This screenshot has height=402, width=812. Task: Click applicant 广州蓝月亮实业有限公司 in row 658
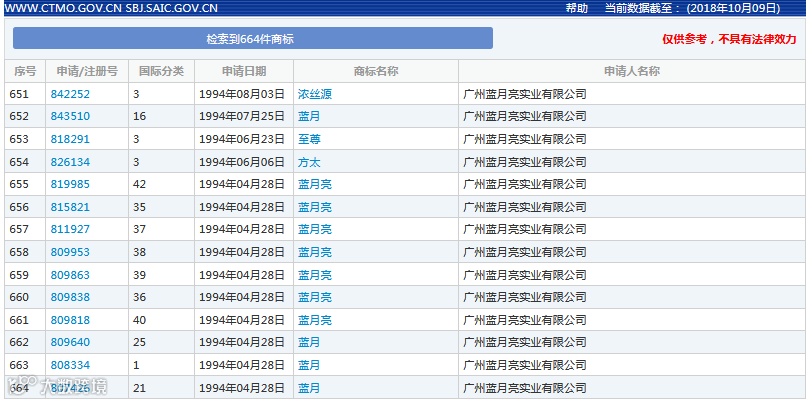tap(525, 252)
